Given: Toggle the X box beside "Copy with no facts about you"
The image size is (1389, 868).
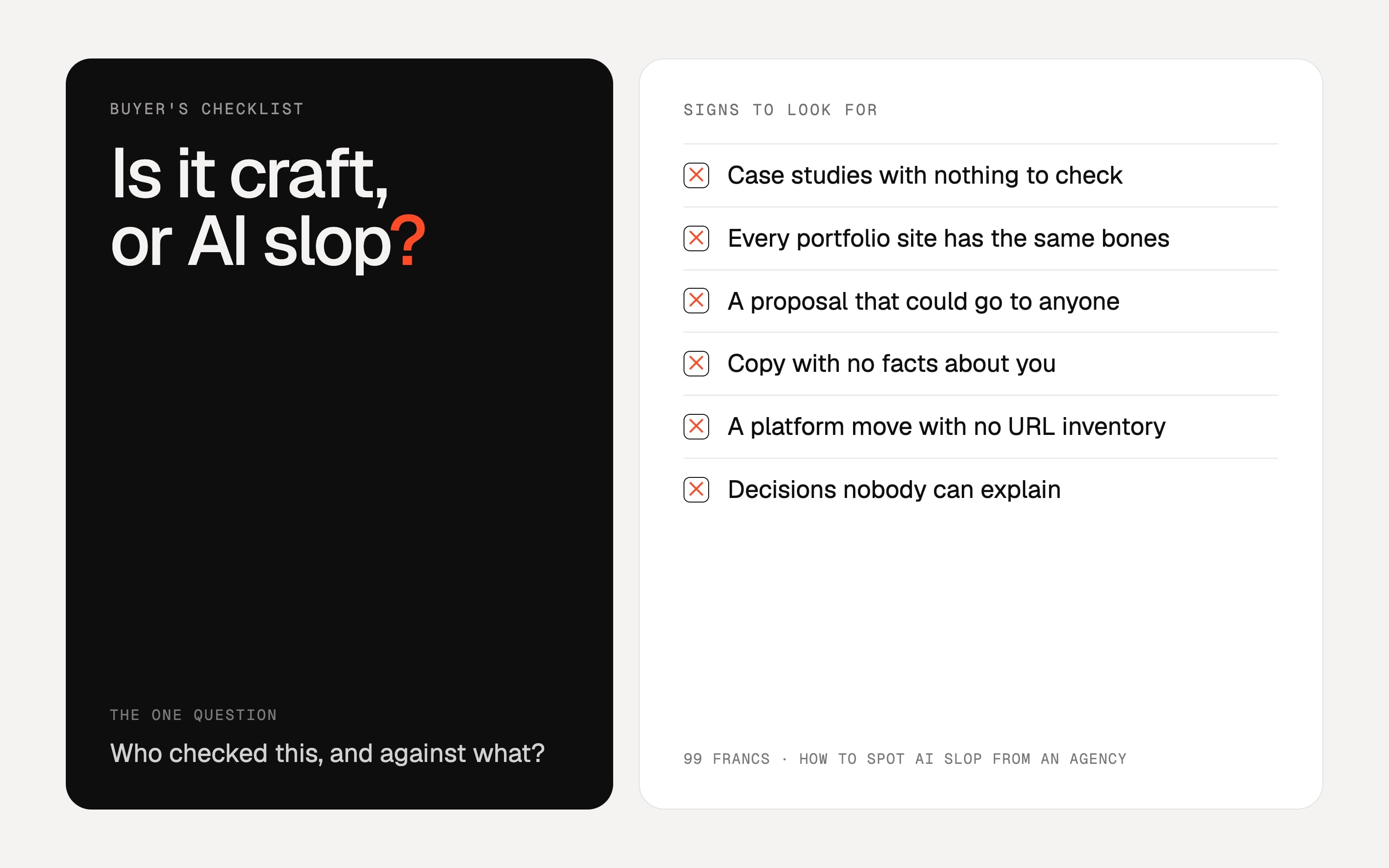Looking at the screenshot, I should click(696, 363).
